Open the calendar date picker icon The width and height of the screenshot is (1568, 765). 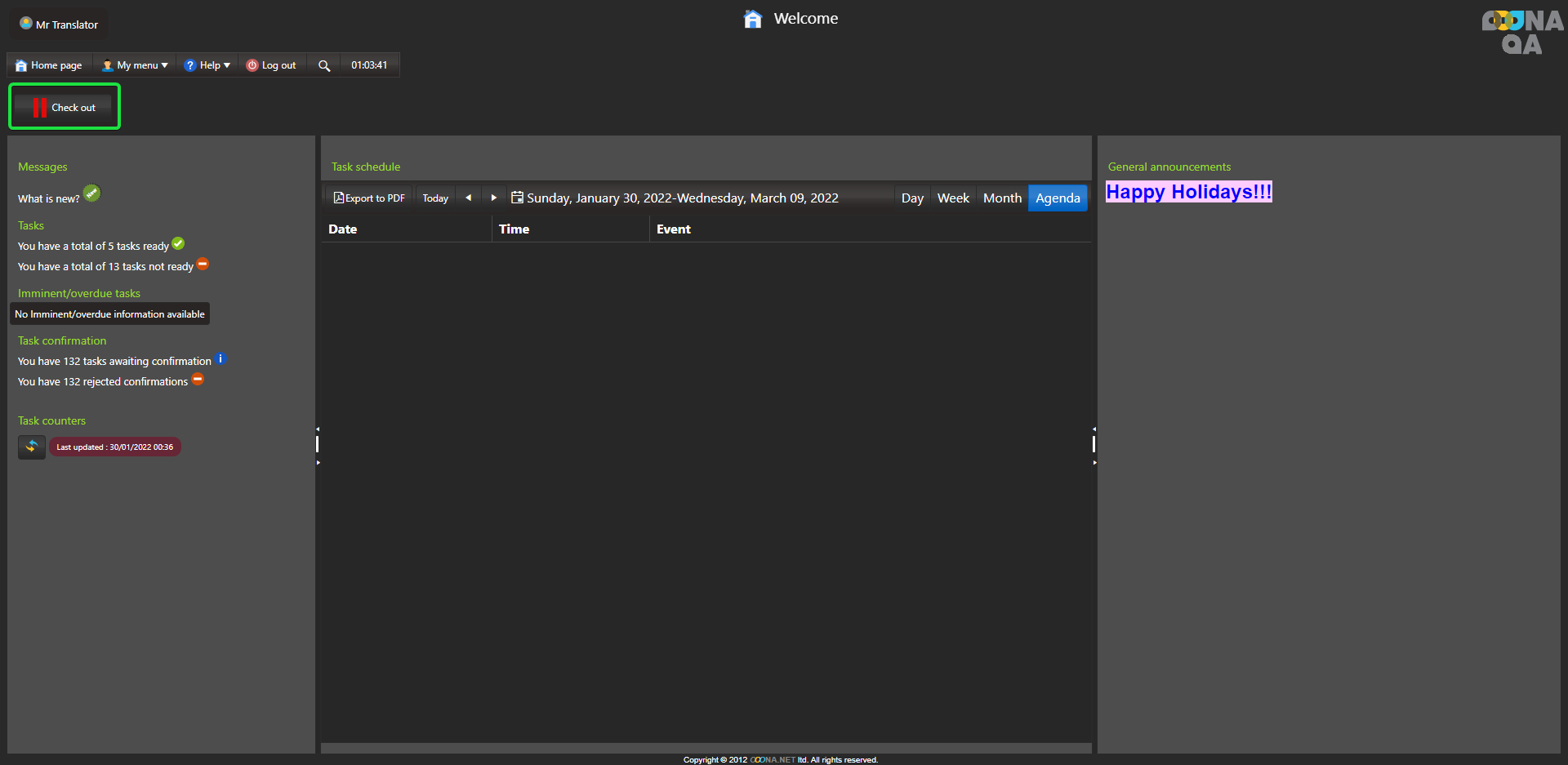click(x=517, y=198)
